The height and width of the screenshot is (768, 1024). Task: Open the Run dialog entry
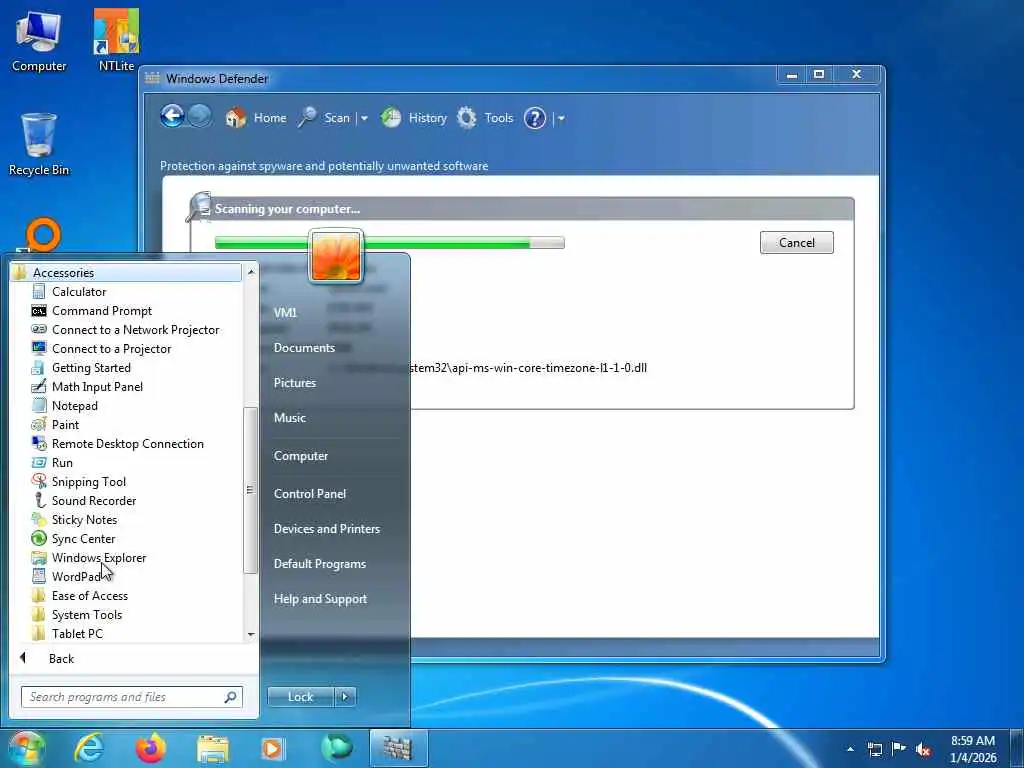point(62,462)
